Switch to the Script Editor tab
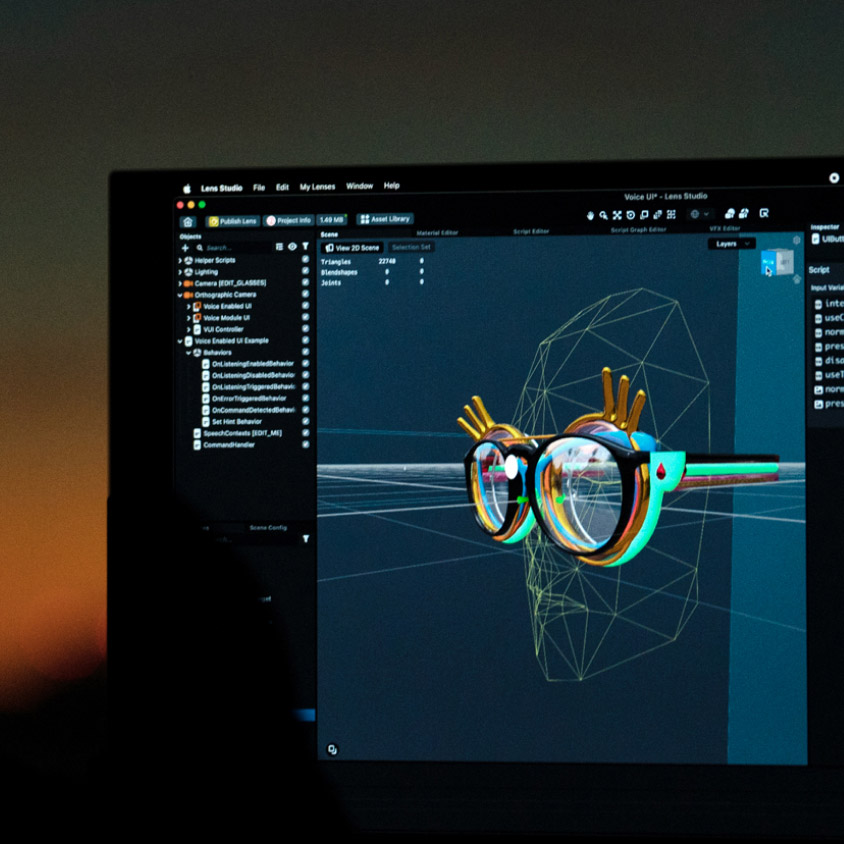Viewport: 844px width, 844px height. (531, 231)
